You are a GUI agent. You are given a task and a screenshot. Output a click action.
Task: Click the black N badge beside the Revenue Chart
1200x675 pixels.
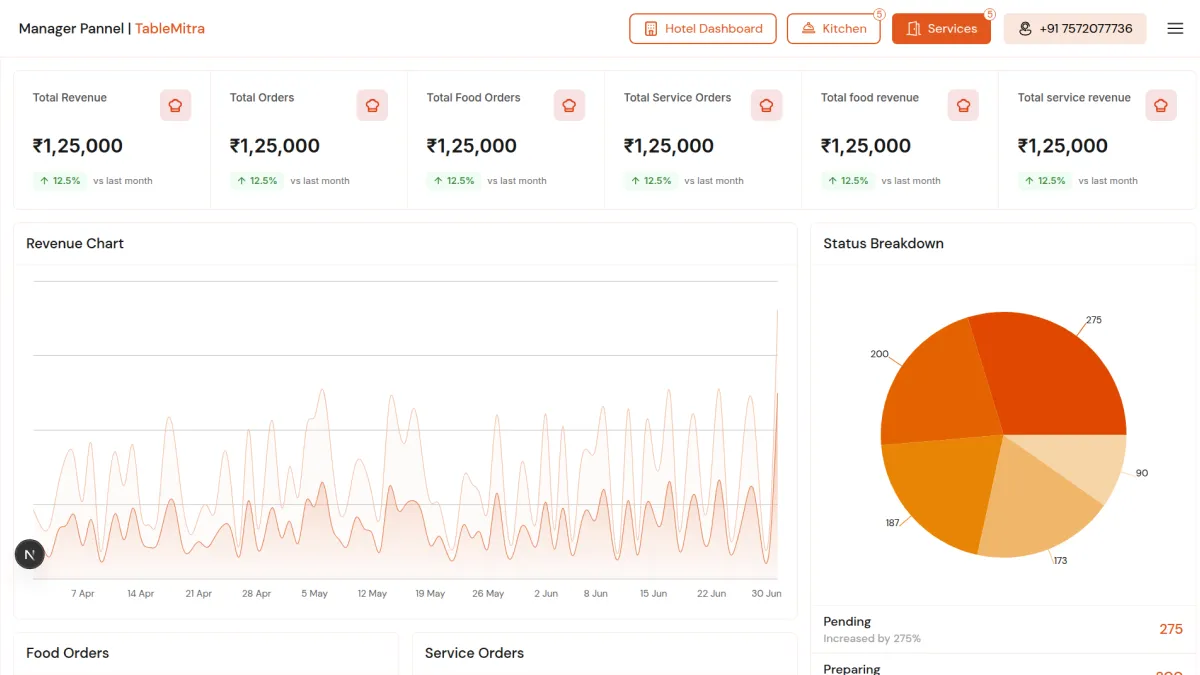point(29,554)
